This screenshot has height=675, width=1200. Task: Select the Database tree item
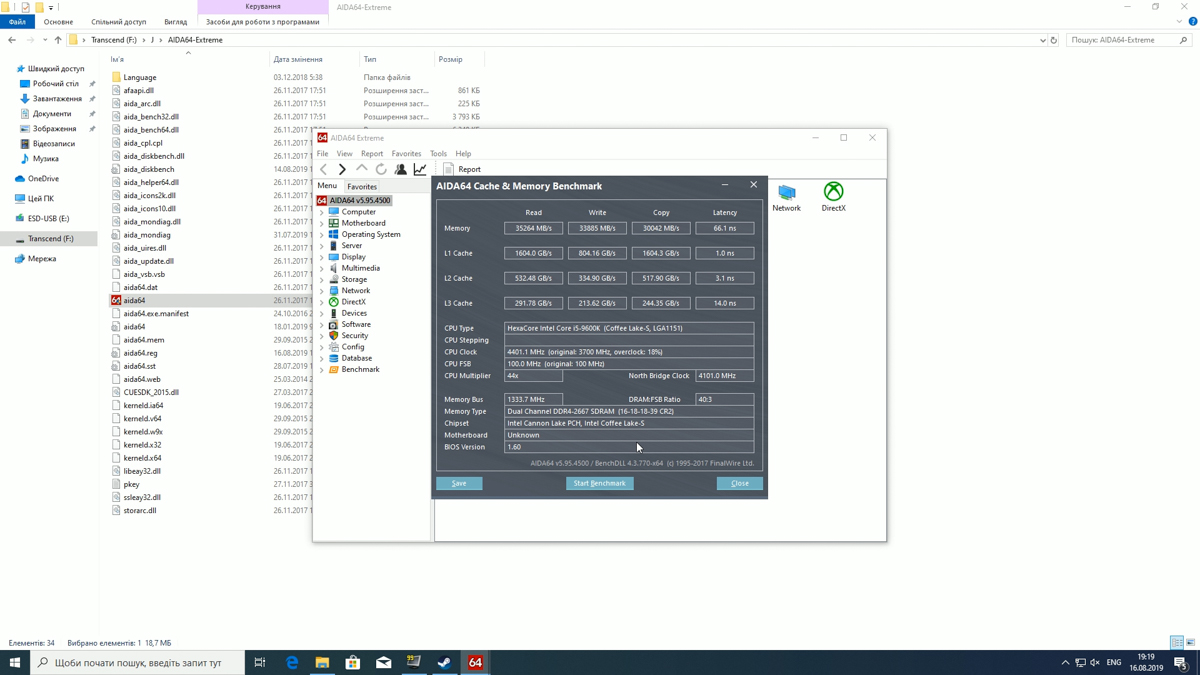click(x=357, y=358)
